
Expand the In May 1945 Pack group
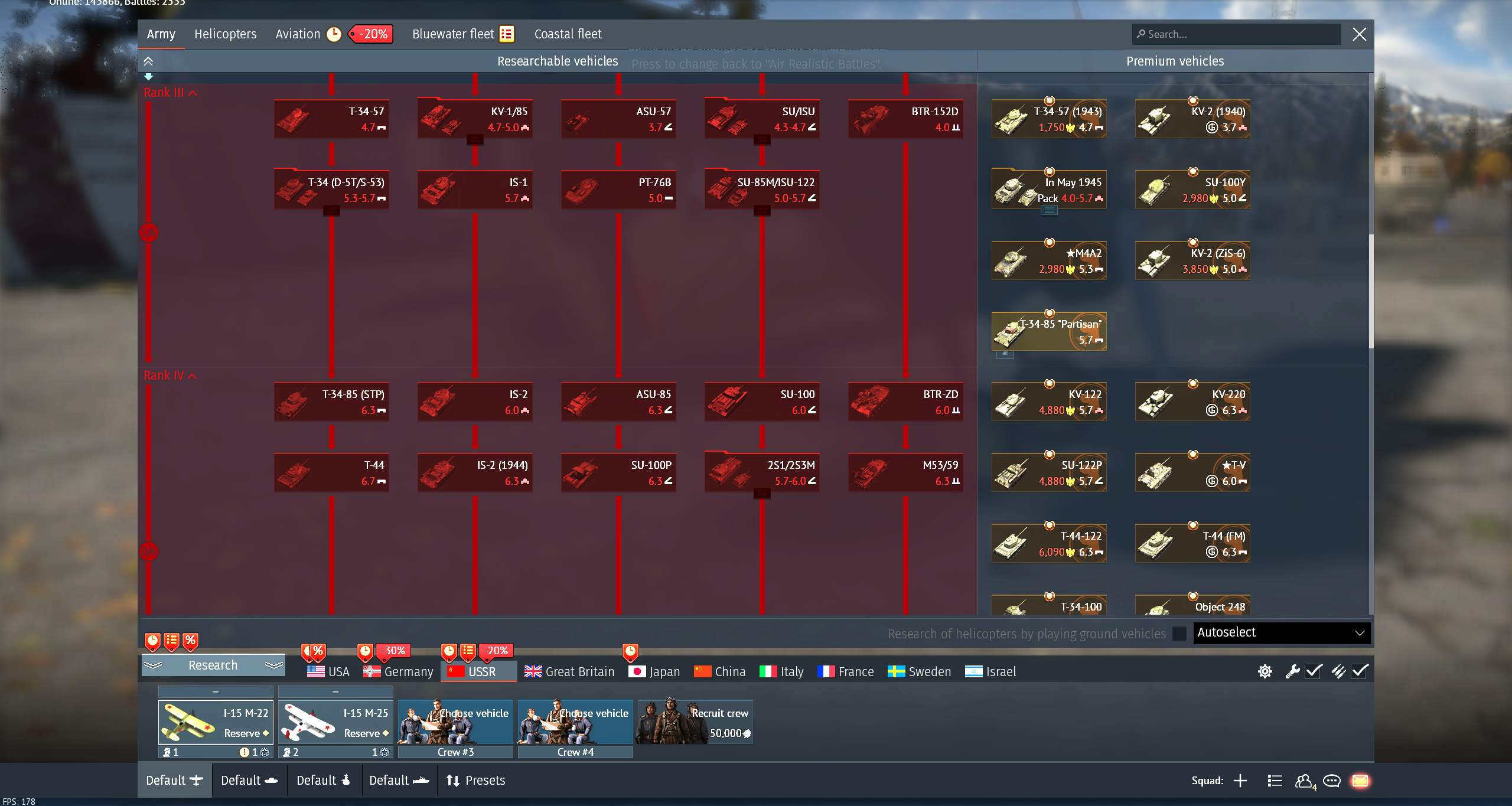point(1049,211)
